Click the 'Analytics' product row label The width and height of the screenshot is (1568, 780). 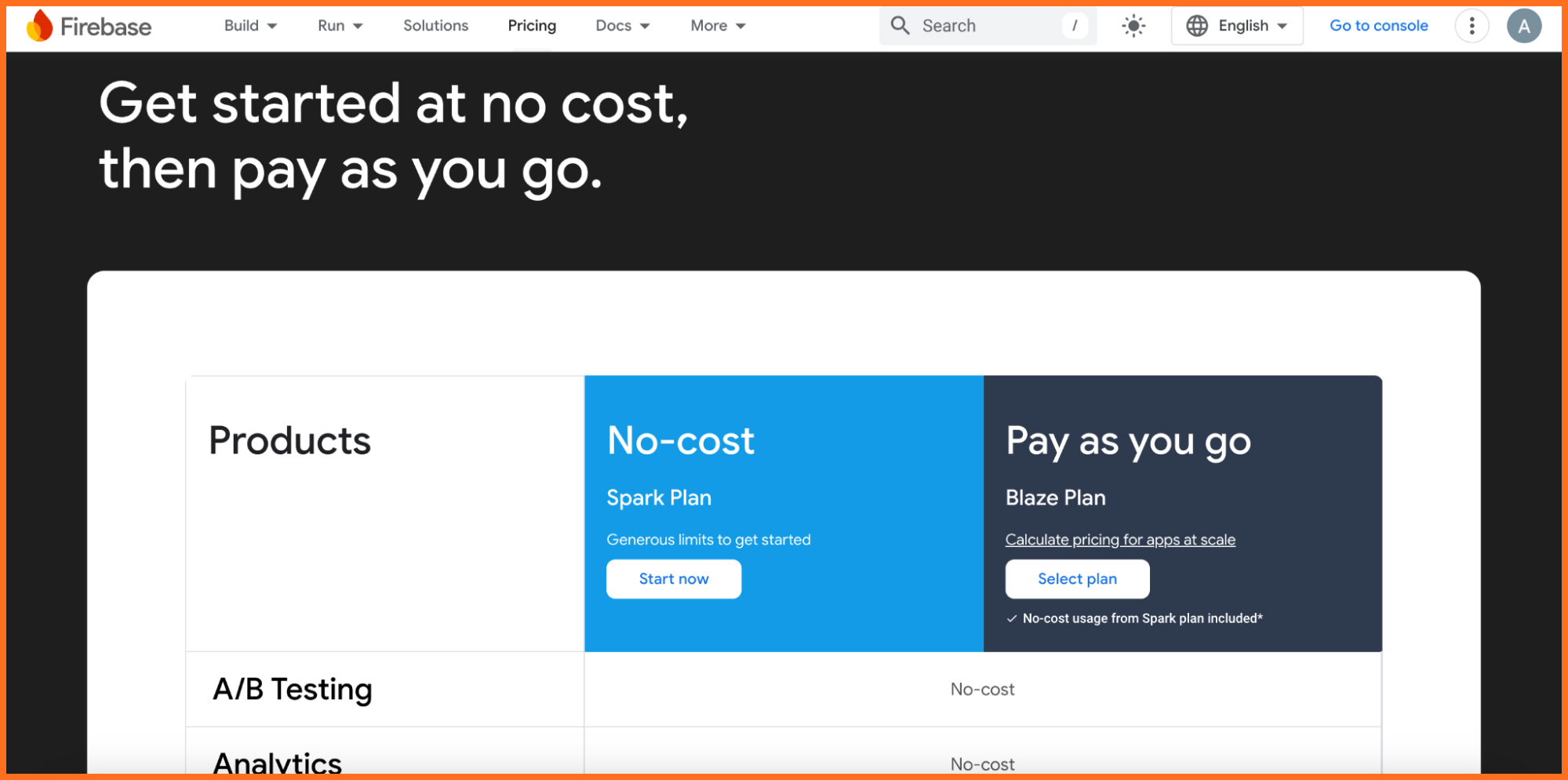click(278, 764)
